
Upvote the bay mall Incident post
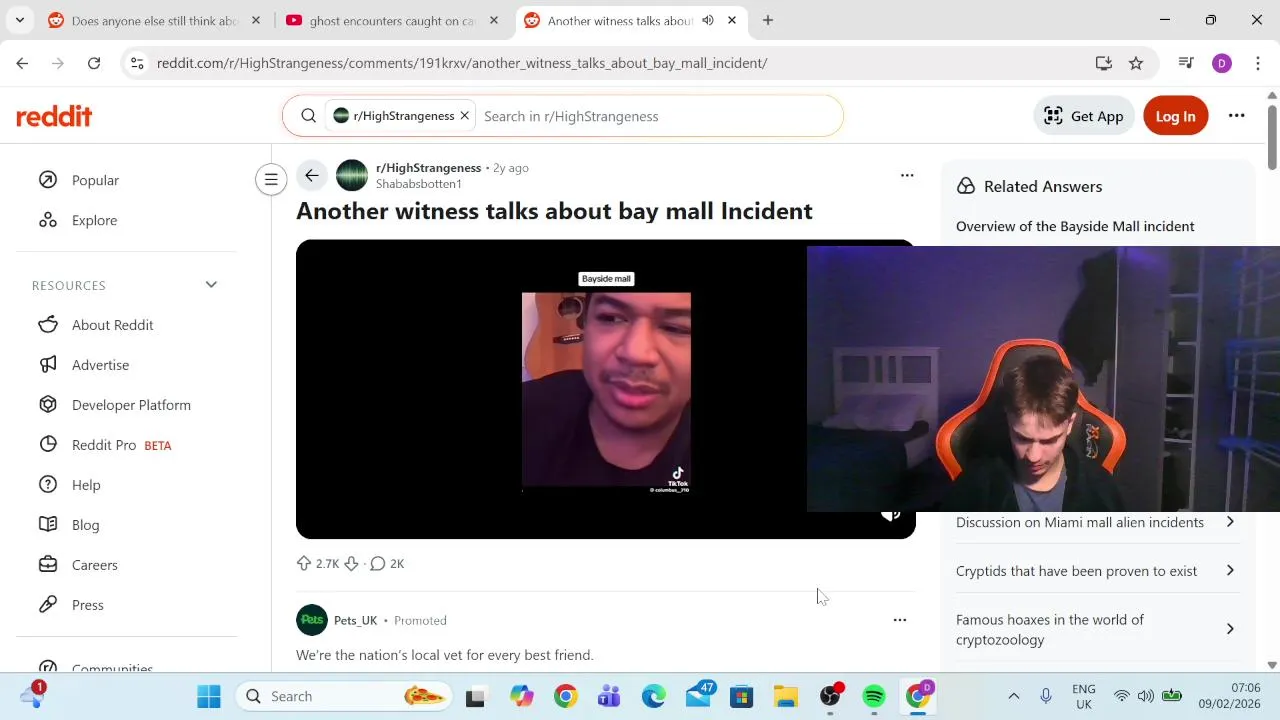(x=304, y=564)
